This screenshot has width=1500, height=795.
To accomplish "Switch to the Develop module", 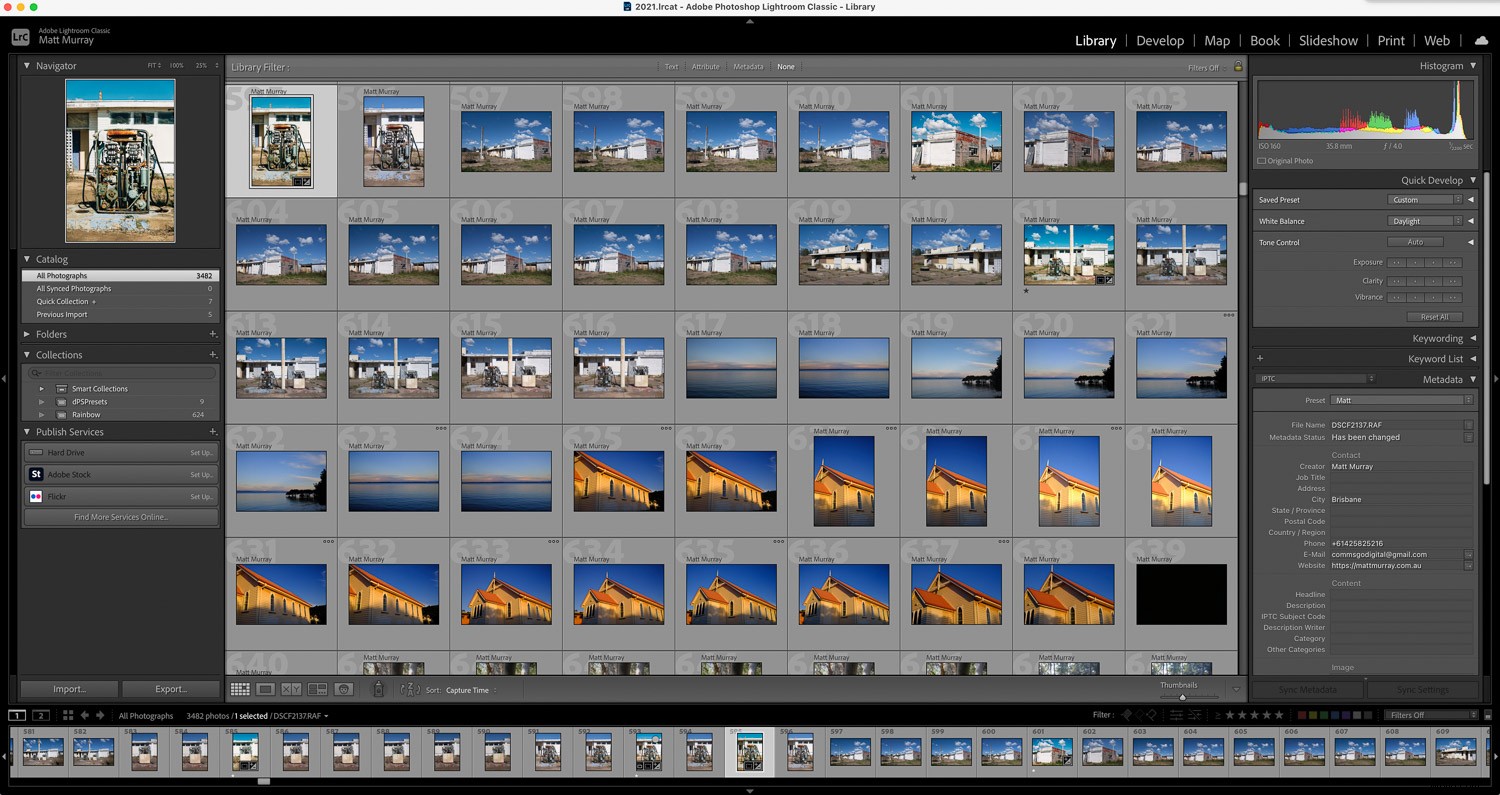I will click(x=1160, y=40).
